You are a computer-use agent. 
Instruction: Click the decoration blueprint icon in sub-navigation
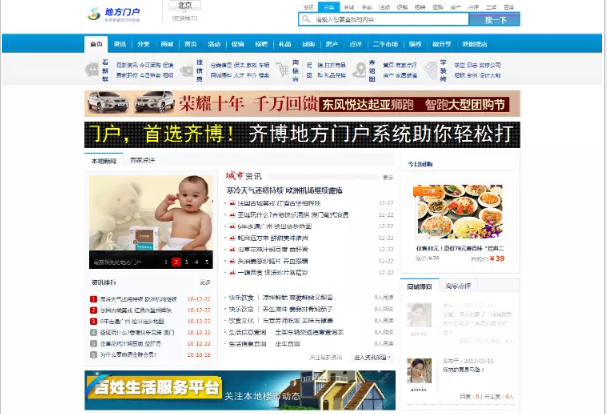(x=430, y=70)
